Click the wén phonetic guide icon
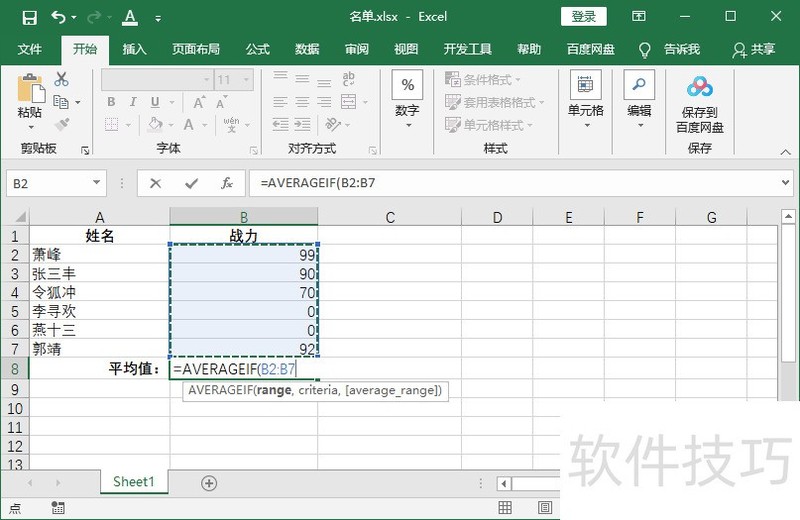 pyautogui.click(x=231, y=125)
